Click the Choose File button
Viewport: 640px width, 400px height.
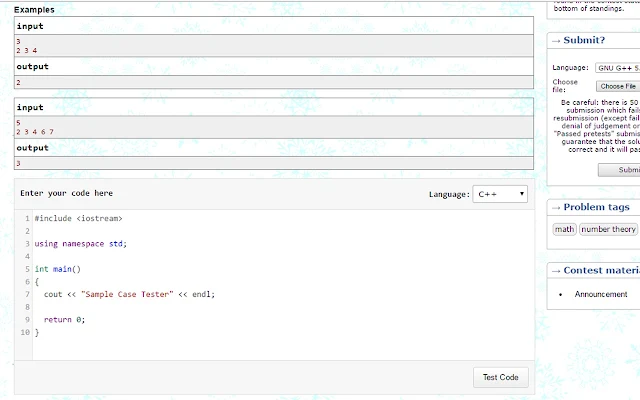[618, 86]
